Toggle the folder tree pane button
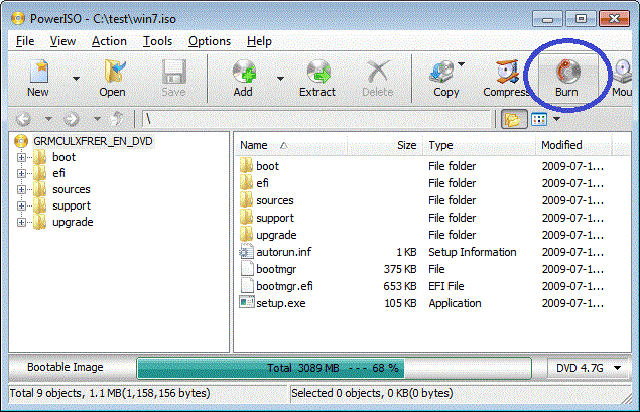 (x=513, y=119)
